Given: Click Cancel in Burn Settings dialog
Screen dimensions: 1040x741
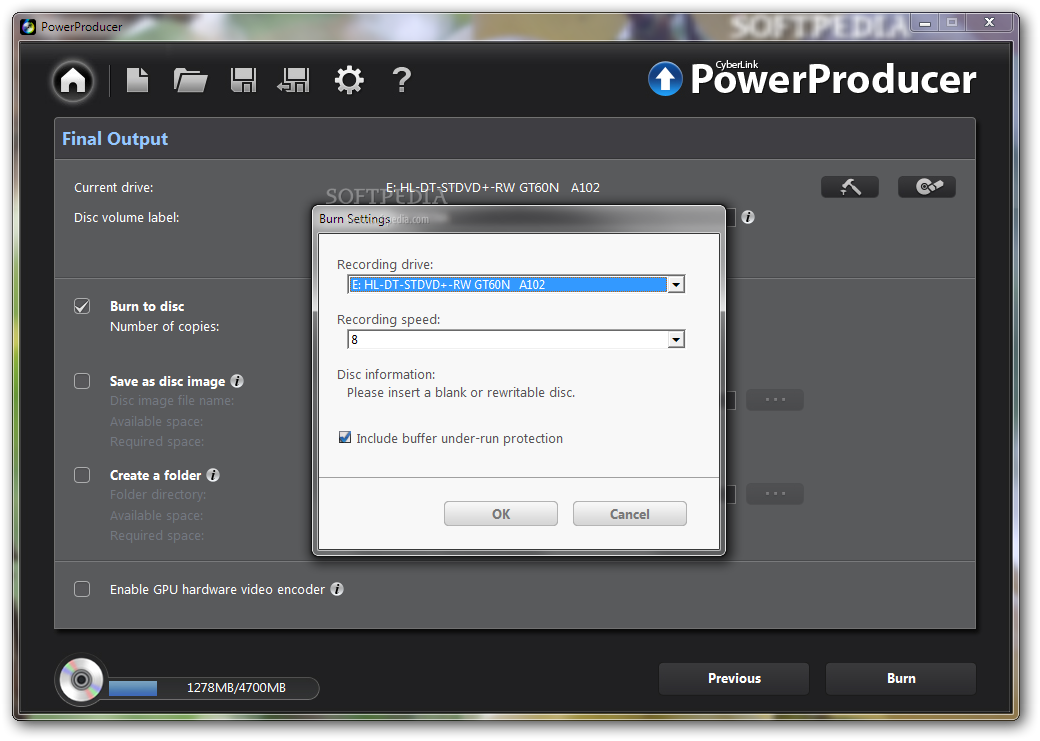Looking at the screenshot, I should (x=629, y=514).
